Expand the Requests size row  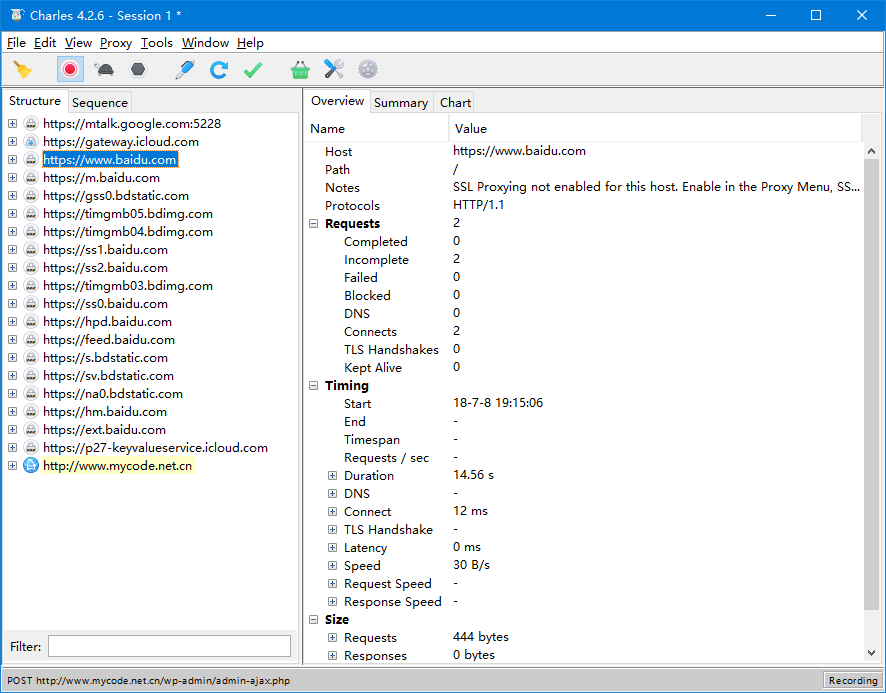[x=332, y=638]
